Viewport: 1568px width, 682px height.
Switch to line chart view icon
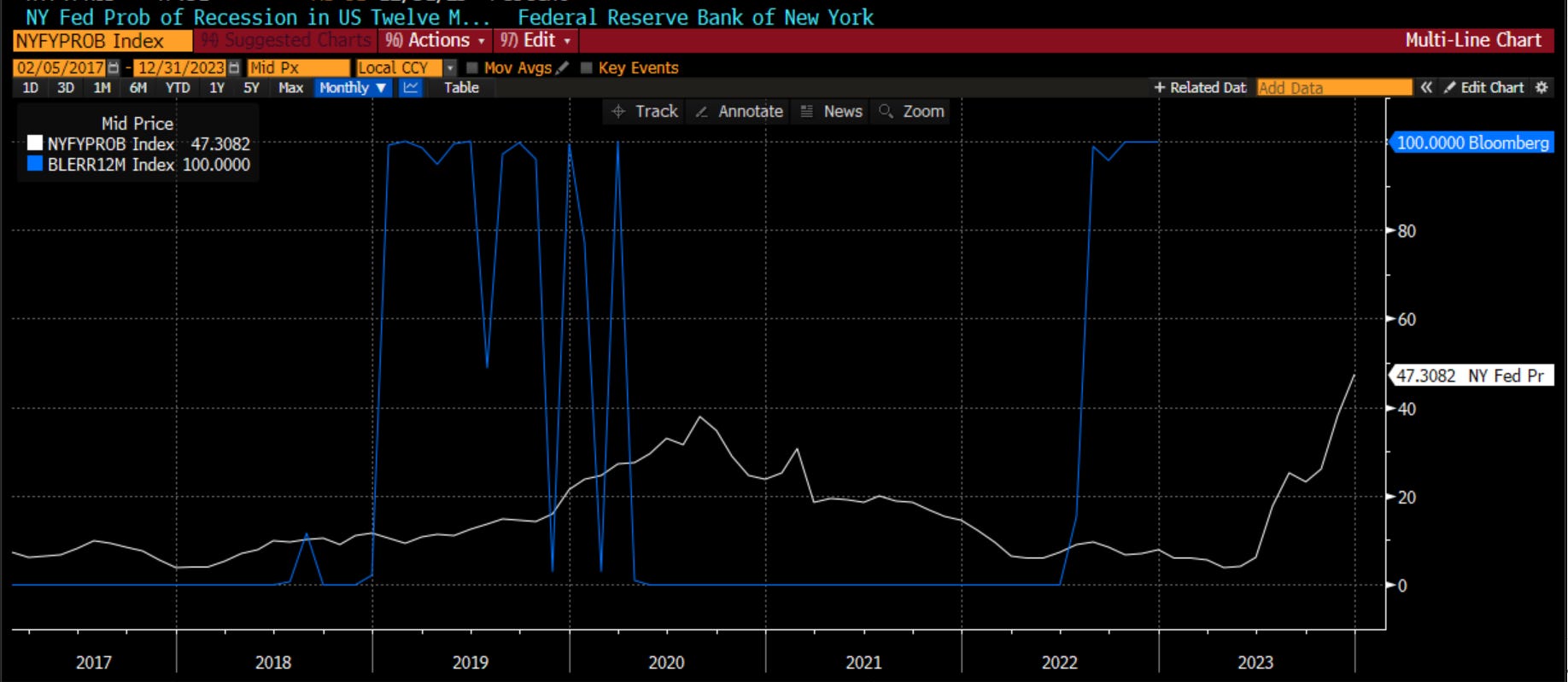[411, 87]
